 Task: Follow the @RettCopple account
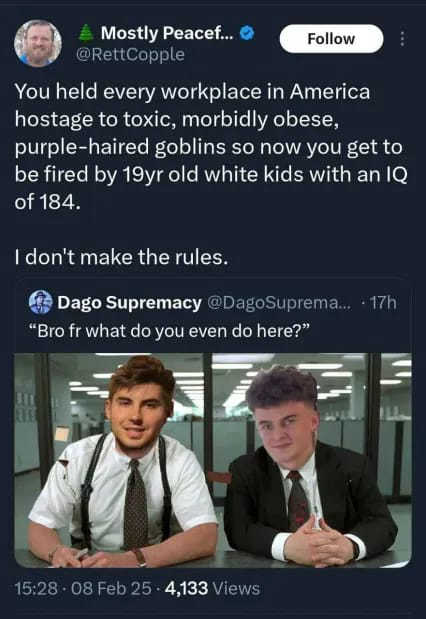[331, 39]
